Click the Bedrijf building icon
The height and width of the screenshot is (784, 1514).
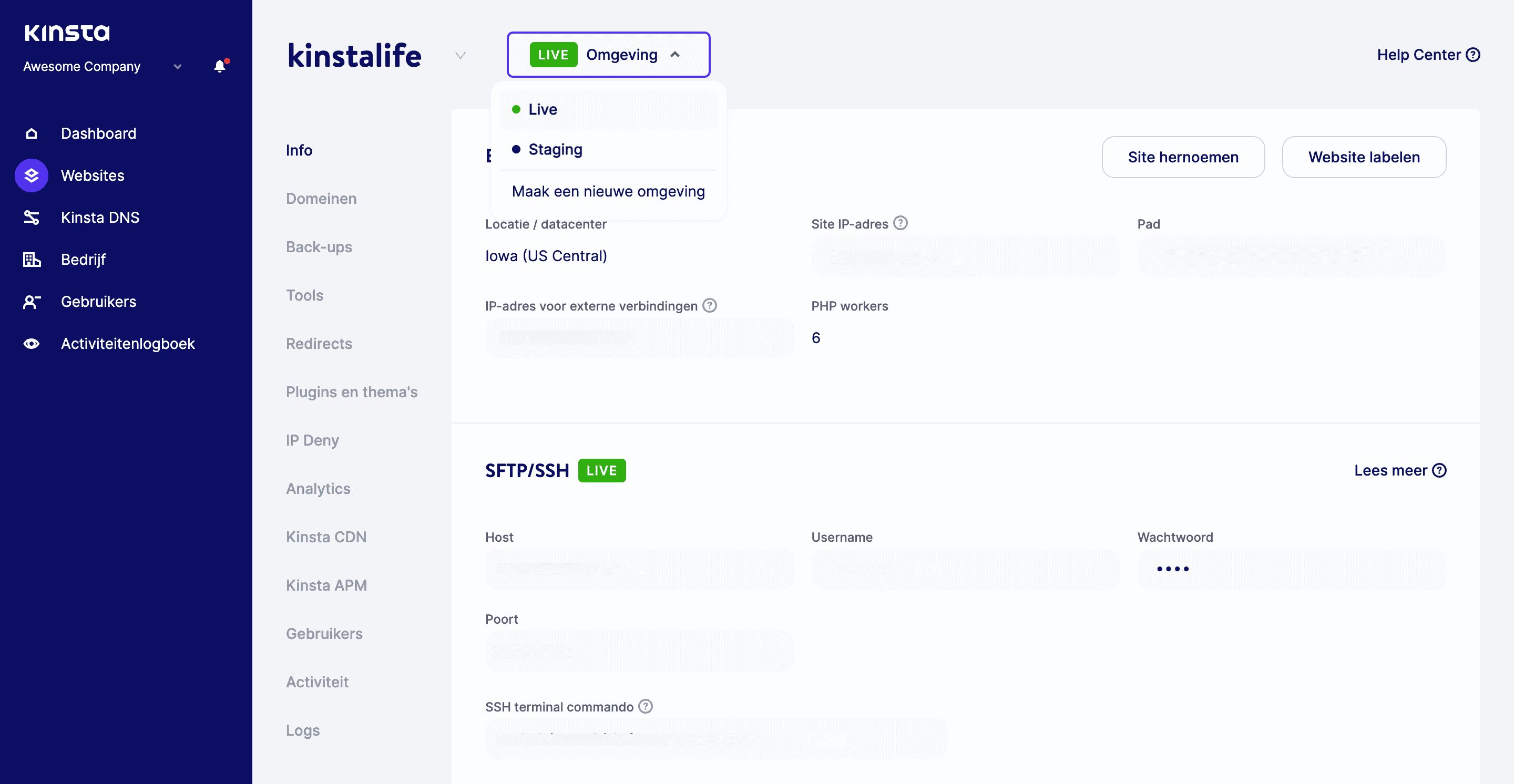click(x=30, y=260)
